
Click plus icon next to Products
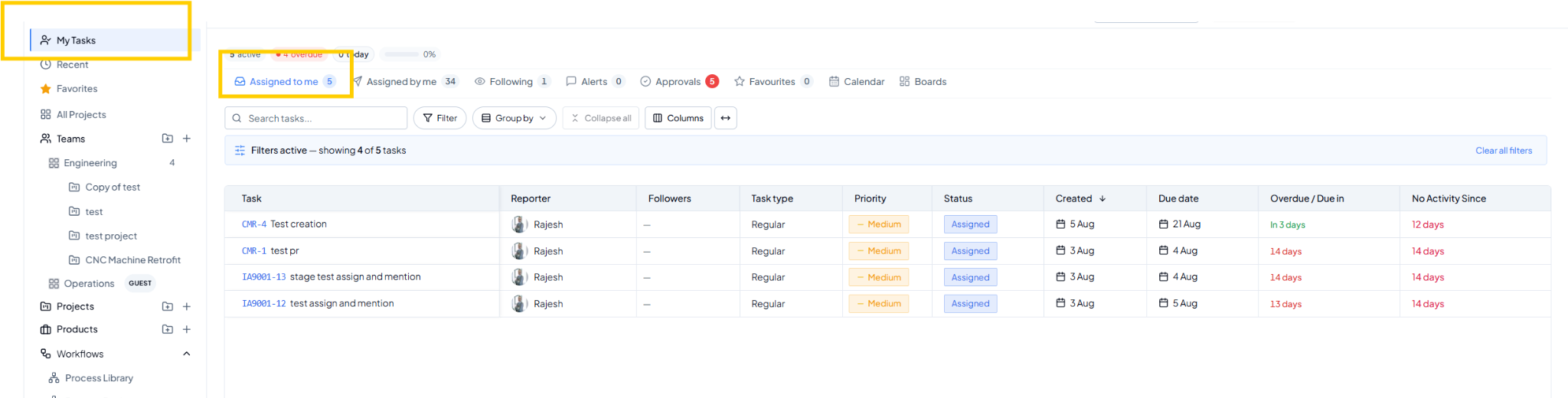pyautogui.click(x=187, y=329)
